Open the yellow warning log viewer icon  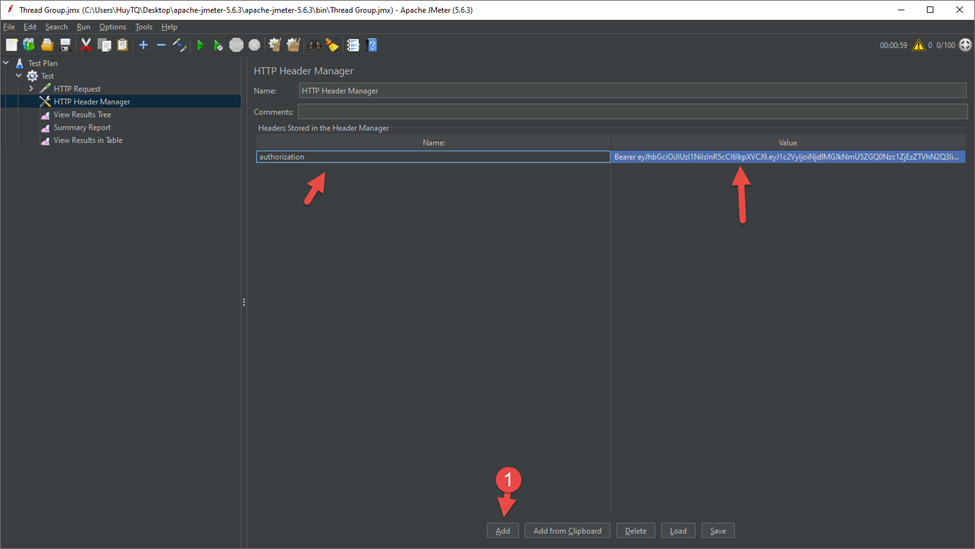coord(918,45)
